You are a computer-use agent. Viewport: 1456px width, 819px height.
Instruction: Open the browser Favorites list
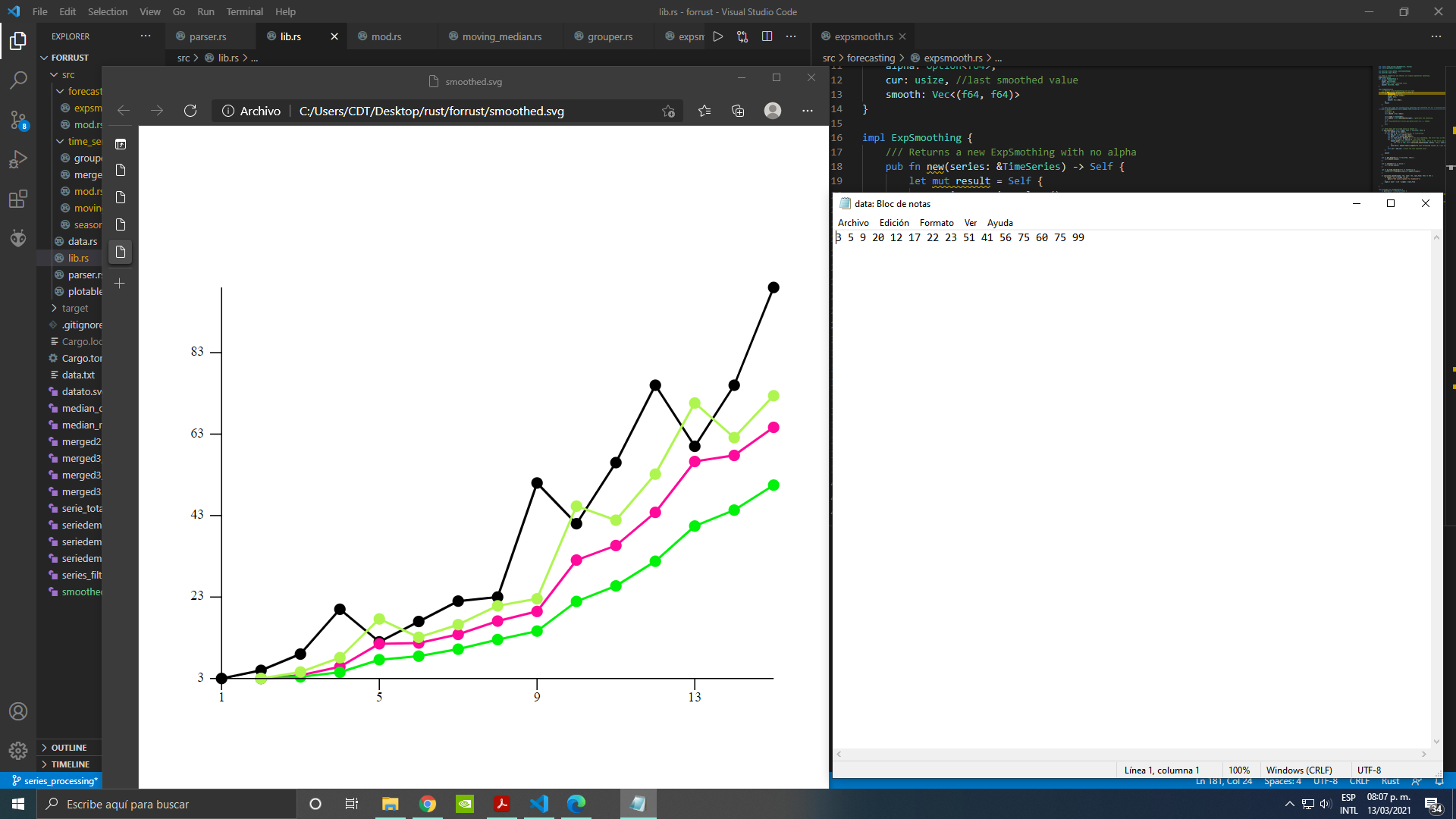click(704, 111)
